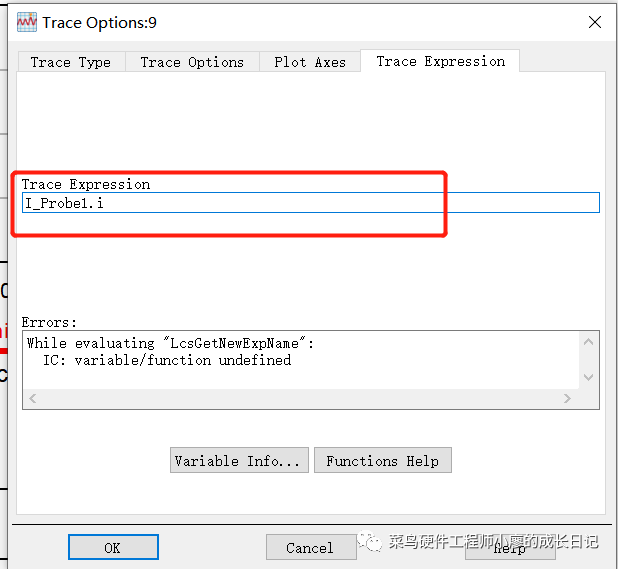618x569 pixels.
Task: Switch to the Trace Type tab
Action: coord(71,62)
